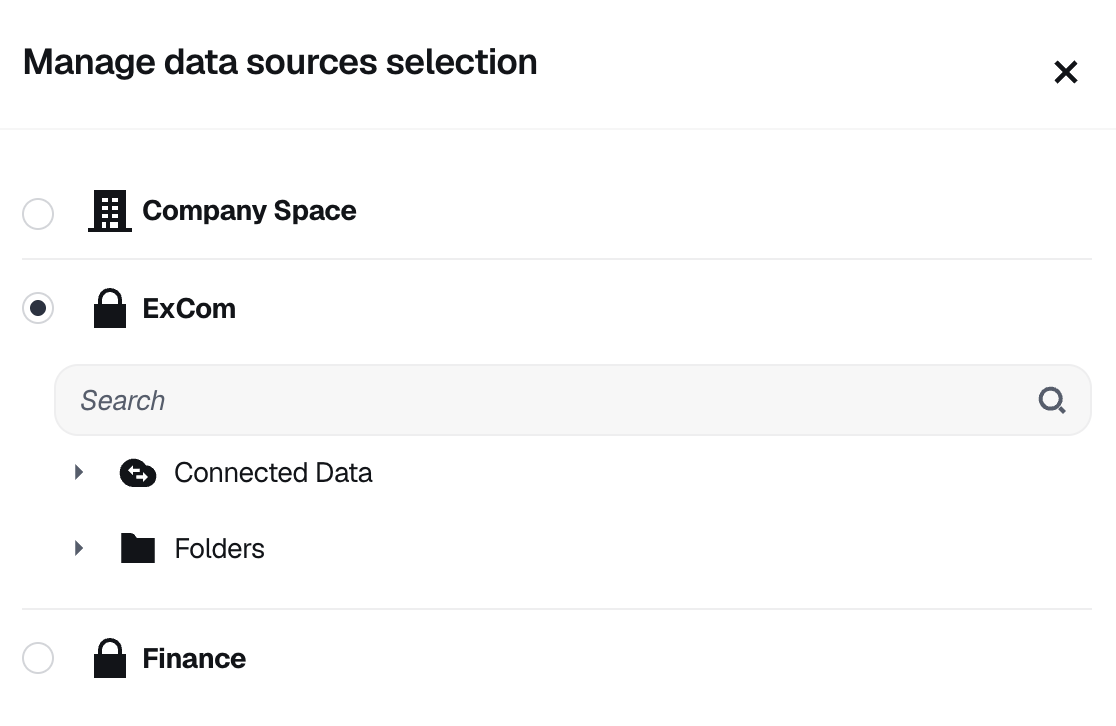Click the Connected Data label
This screenshot has height=726, width=1116.
[x=273, y=473]
